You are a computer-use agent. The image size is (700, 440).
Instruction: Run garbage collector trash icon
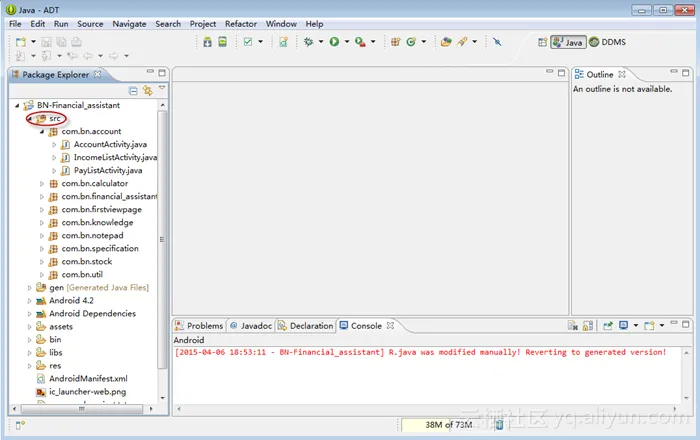[499, 424]
